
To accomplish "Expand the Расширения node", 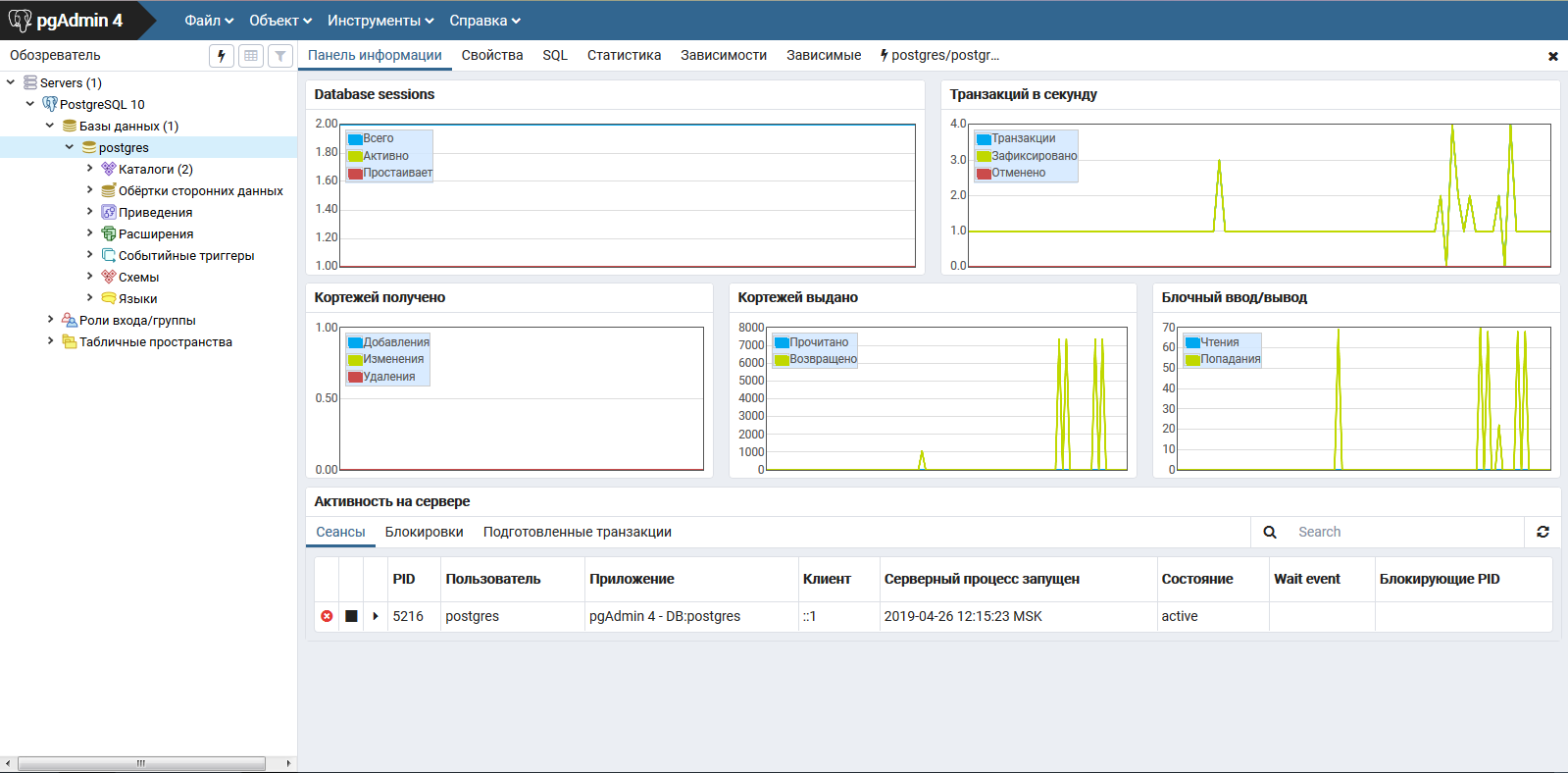I will pos(89,233).
